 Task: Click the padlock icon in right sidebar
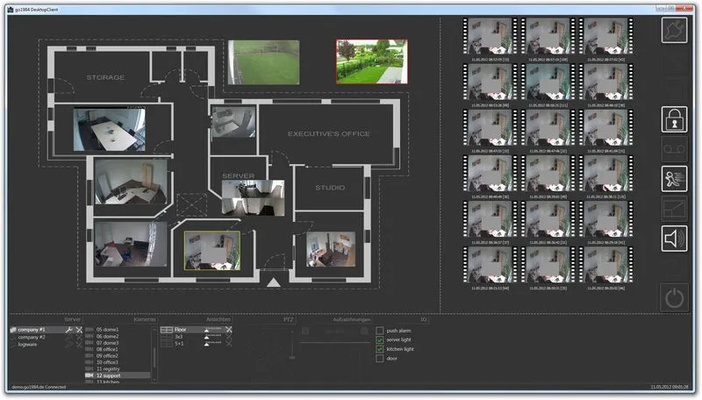pyautogui.click(x=676, y=120)
